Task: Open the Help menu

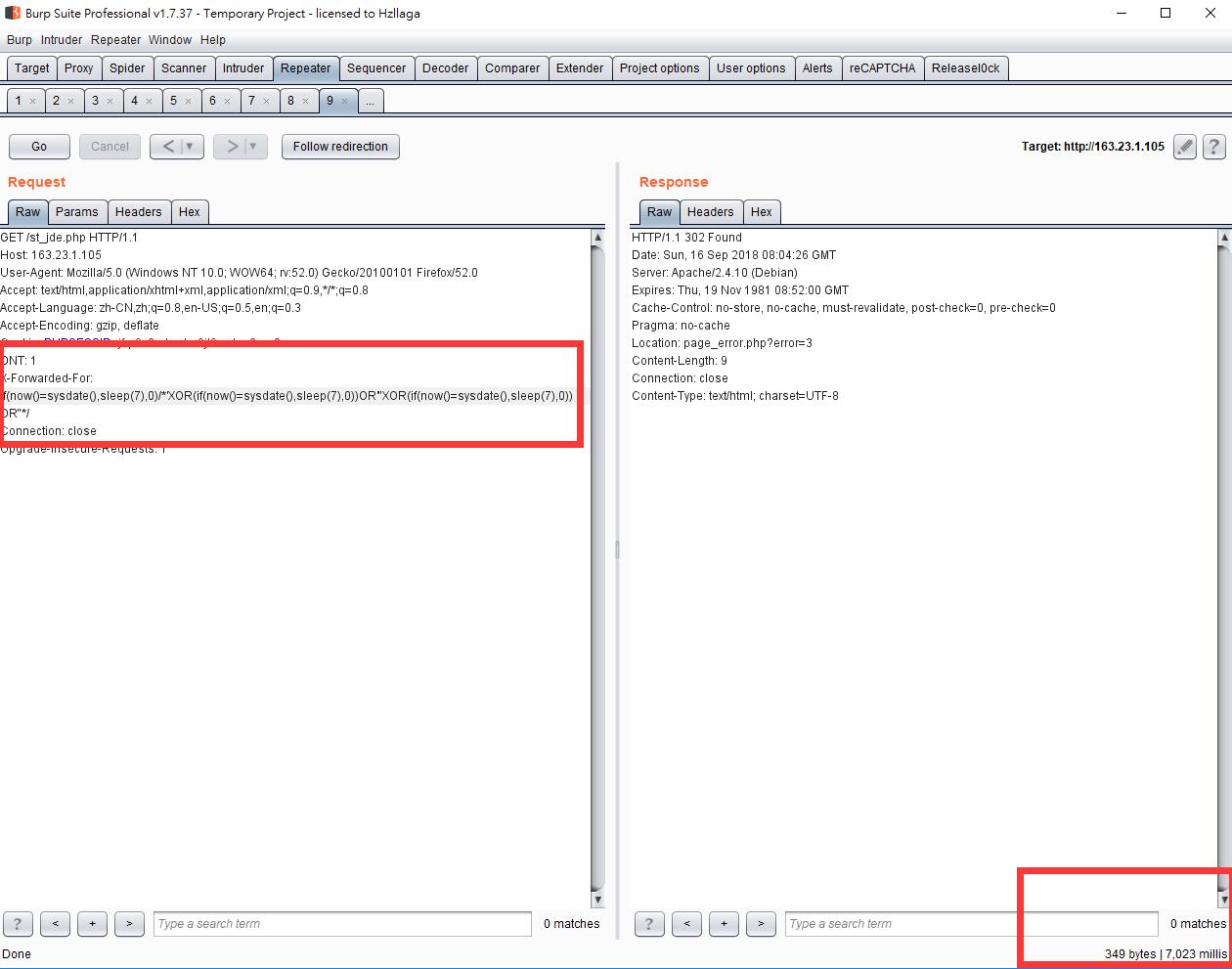Action: tap(213, 40)
